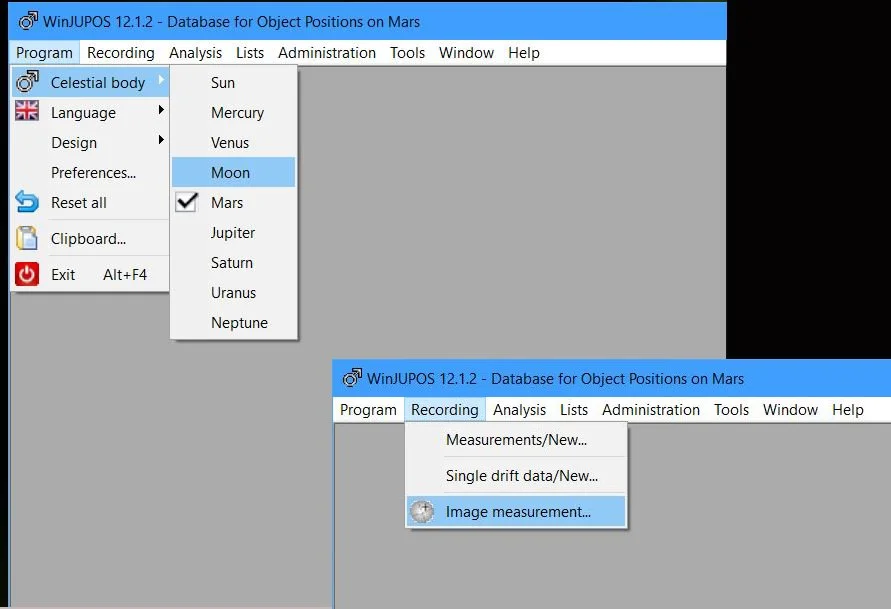Click the UK flag Language icon

(x=27, y=111)
